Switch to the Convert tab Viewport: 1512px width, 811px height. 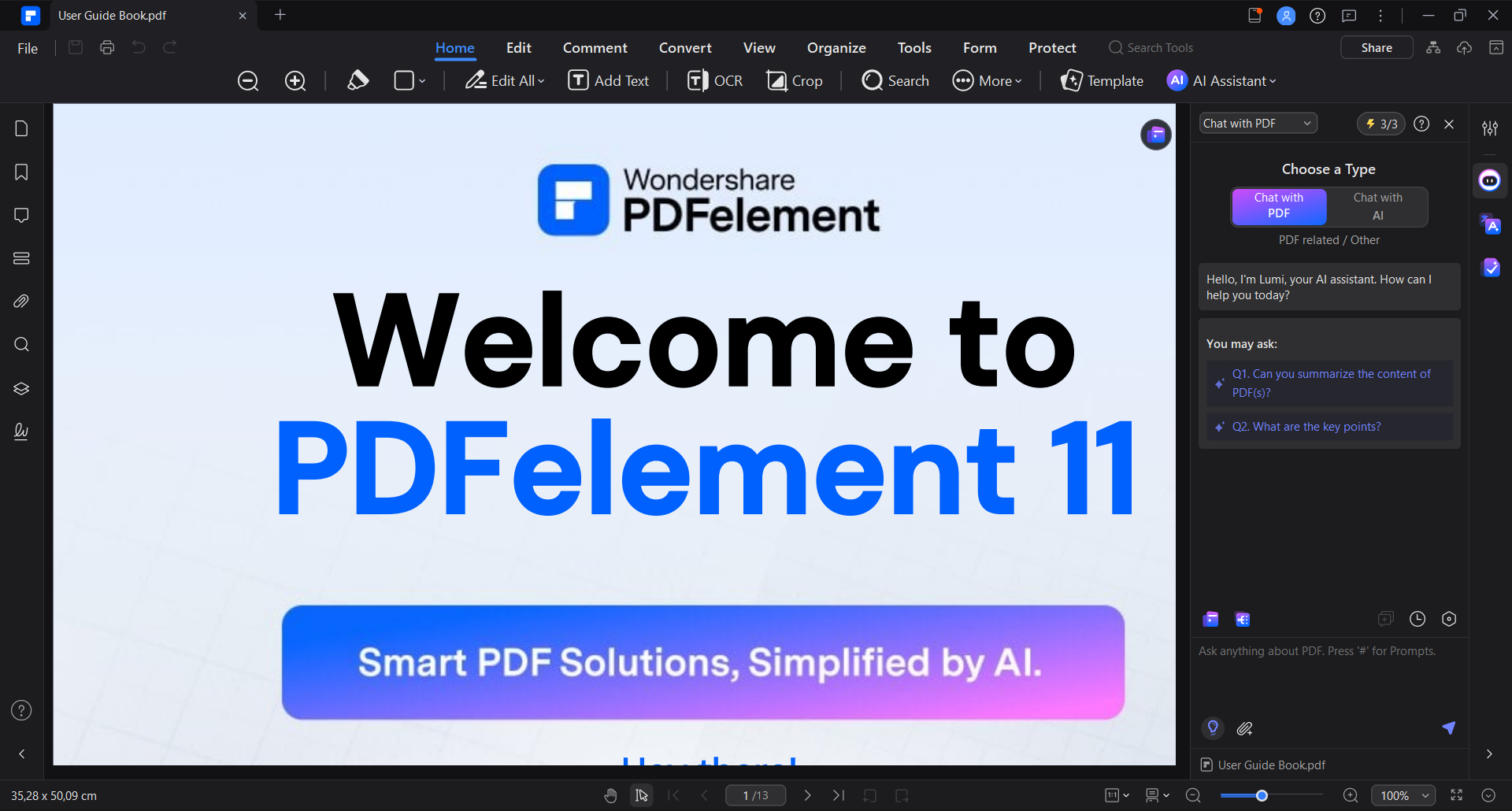[685, 48]
